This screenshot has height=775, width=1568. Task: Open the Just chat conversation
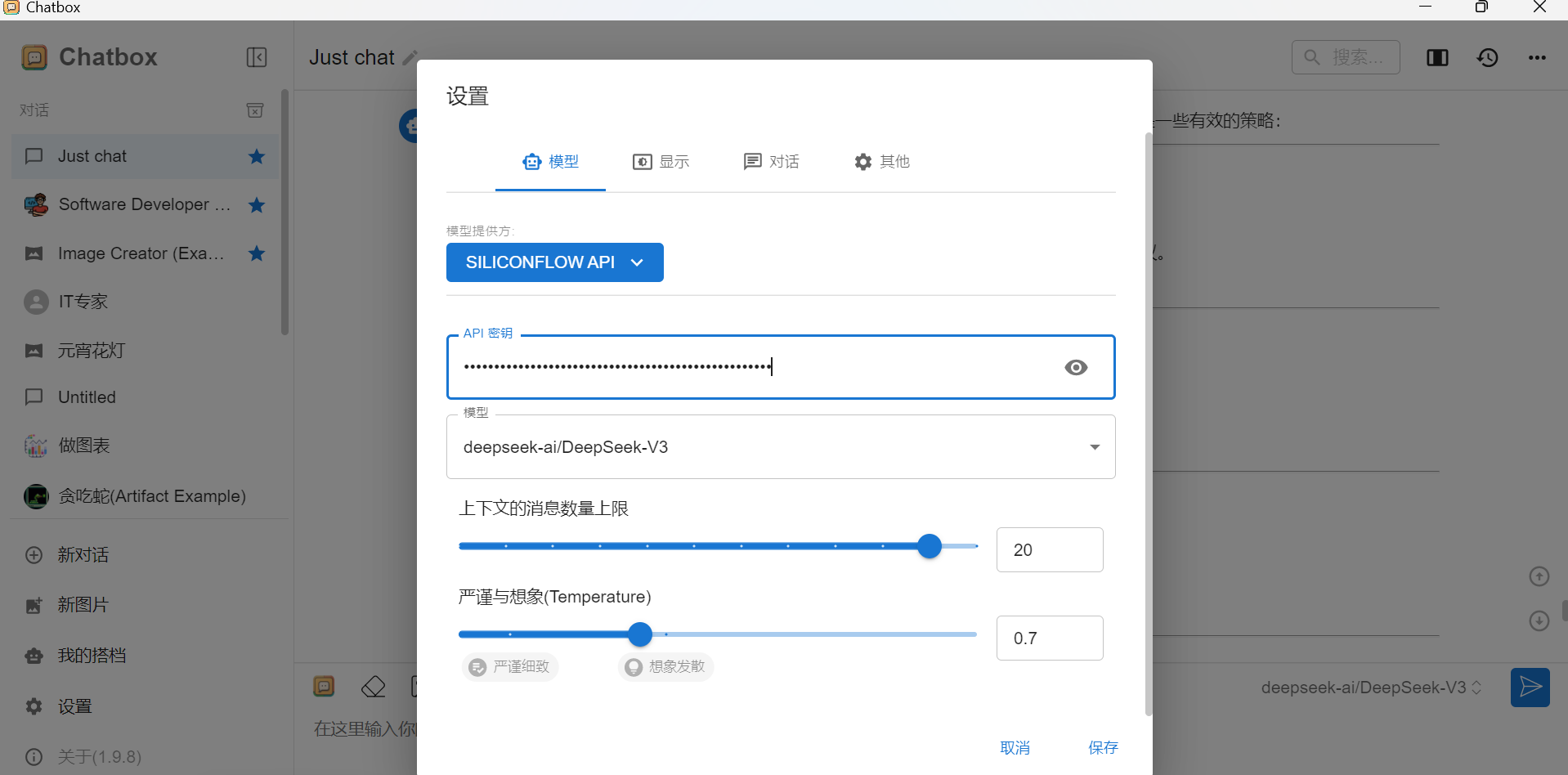tap(146, 156)
